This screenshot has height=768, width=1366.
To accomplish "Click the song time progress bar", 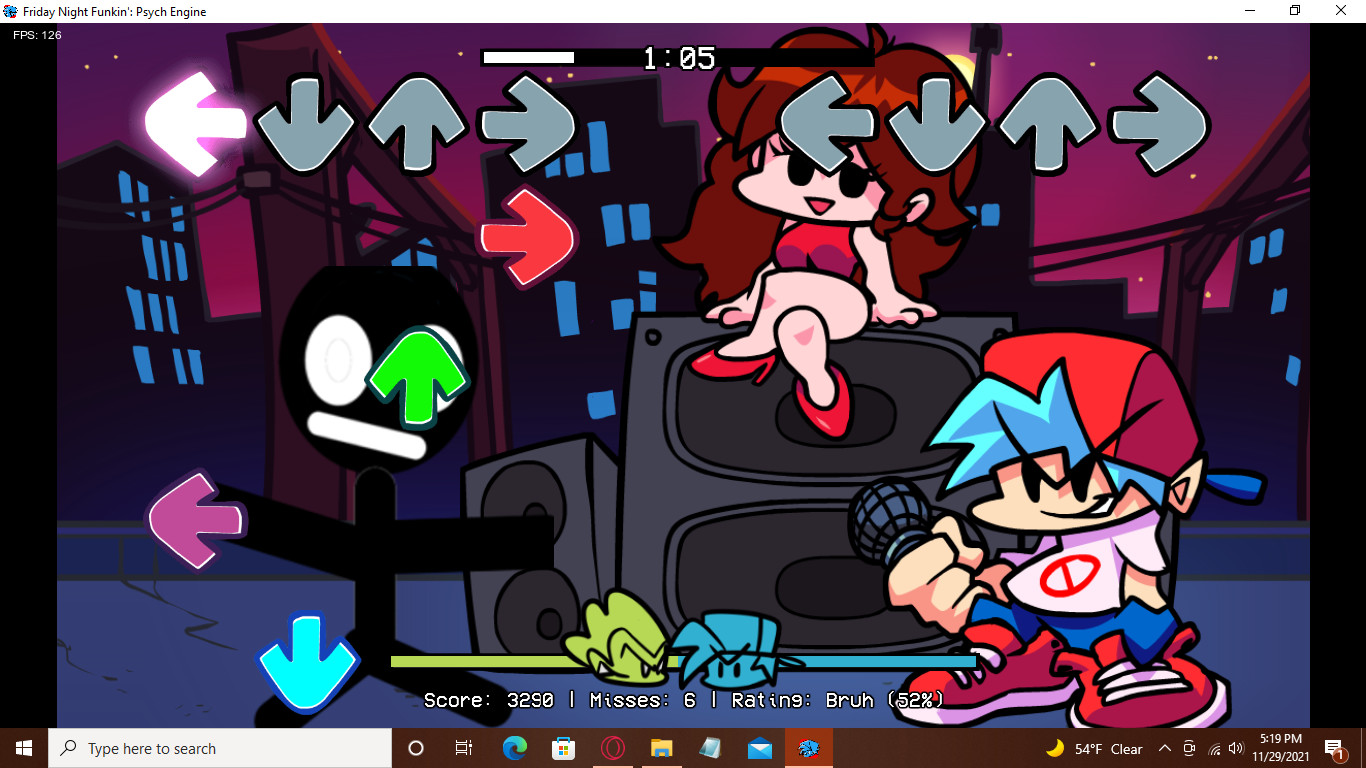I will [x=678, y=57].
